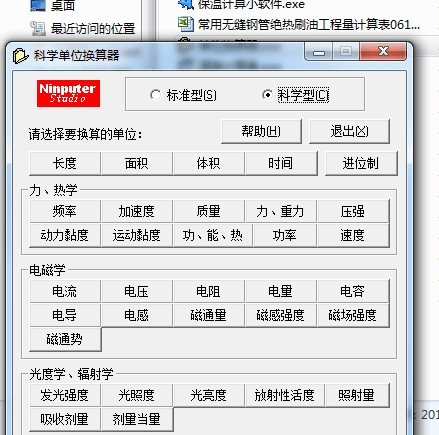Choose the 压强 unit button
The image size is (439, 435).
(x=353, y=211)
